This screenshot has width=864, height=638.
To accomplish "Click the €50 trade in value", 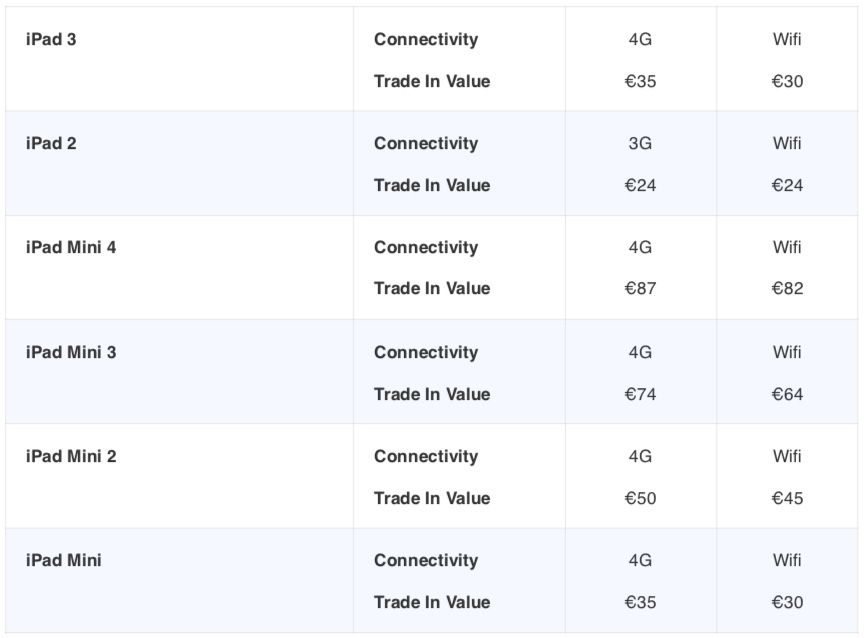I will point(640,498).
